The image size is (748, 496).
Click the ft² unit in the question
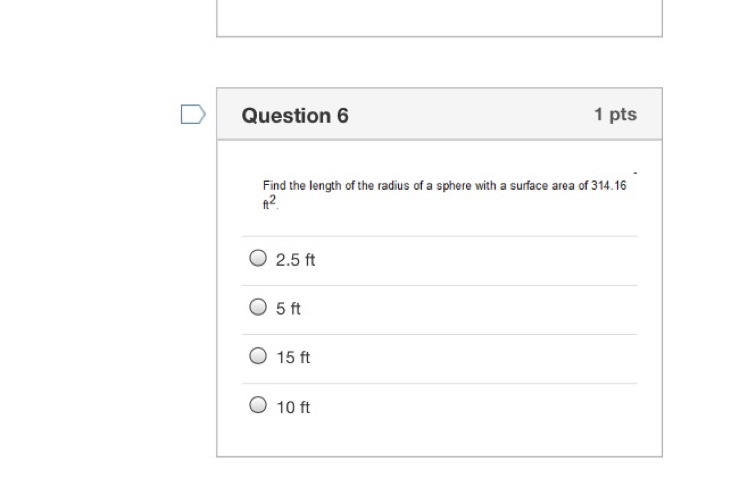coord(270,202)
